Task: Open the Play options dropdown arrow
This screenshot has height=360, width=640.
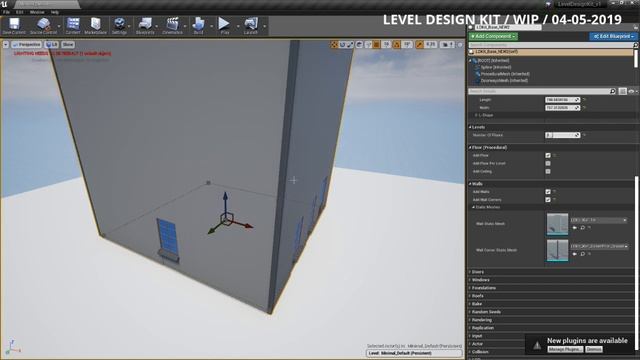Action: (238, 26)
